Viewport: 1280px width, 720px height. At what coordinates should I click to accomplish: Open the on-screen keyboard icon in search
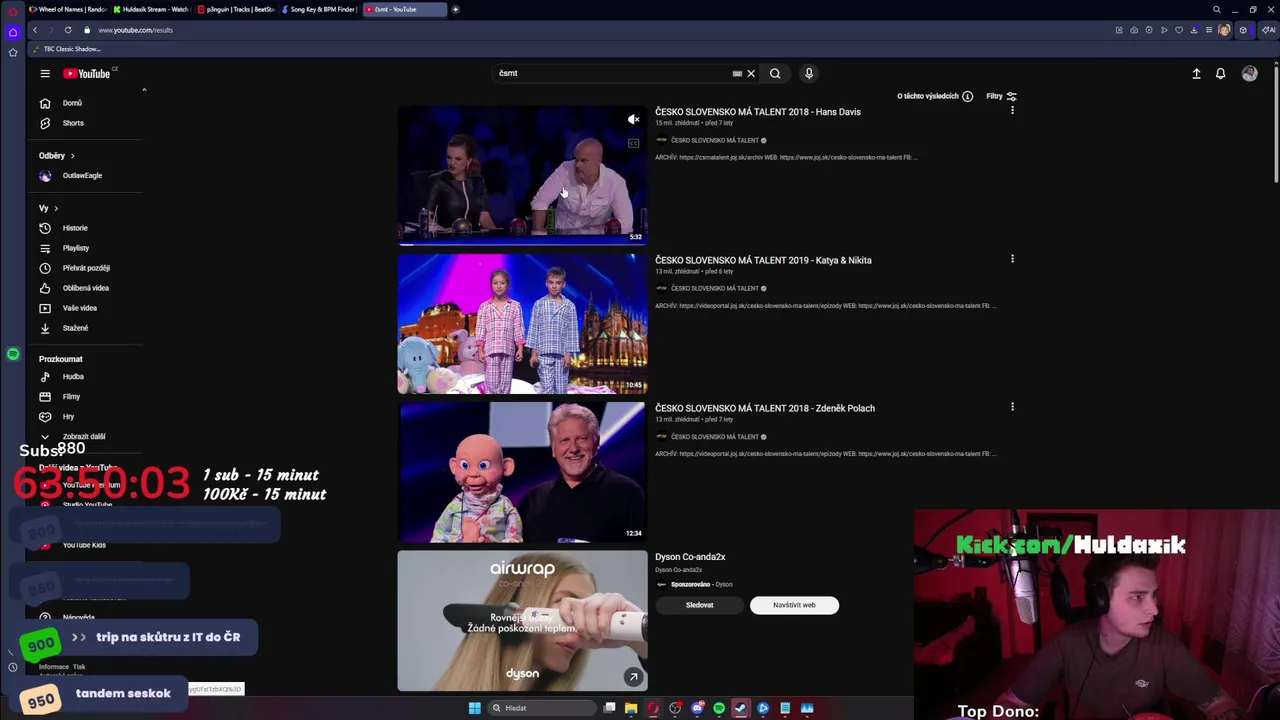pos(737,73)
